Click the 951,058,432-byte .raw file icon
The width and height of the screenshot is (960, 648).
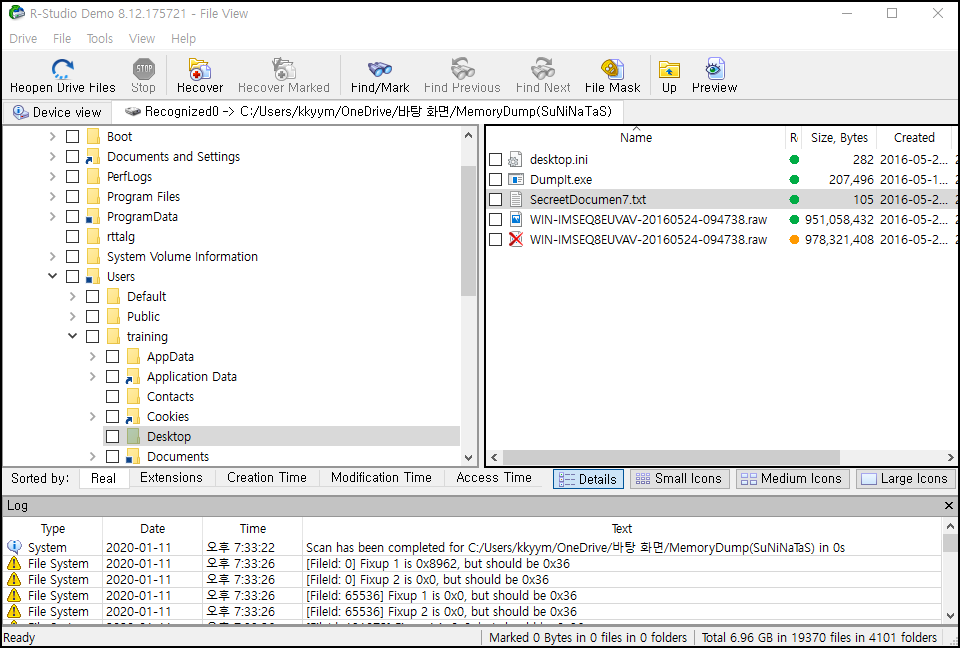tap(516, 219)
